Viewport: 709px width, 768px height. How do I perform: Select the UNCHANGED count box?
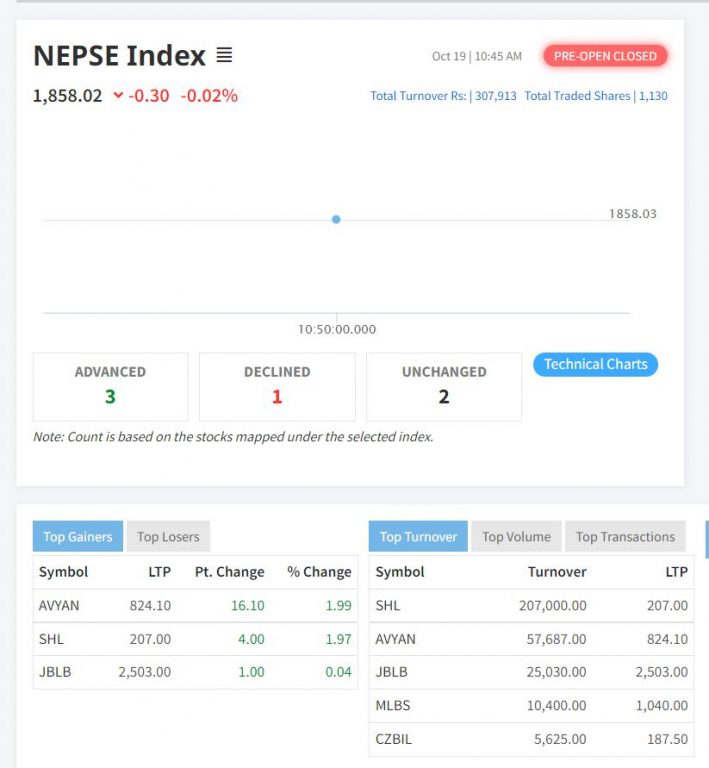tap(444, 386)
